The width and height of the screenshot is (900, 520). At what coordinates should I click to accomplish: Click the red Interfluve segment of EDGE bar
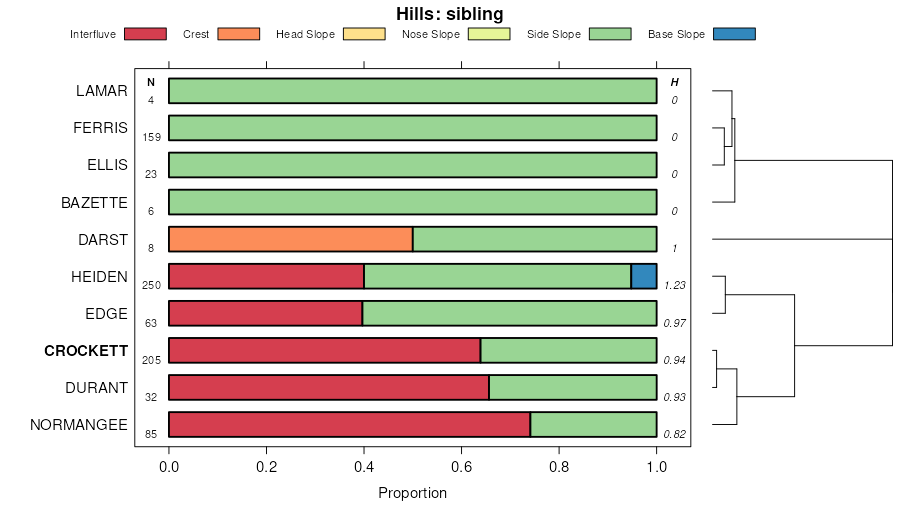coord(265,313)
